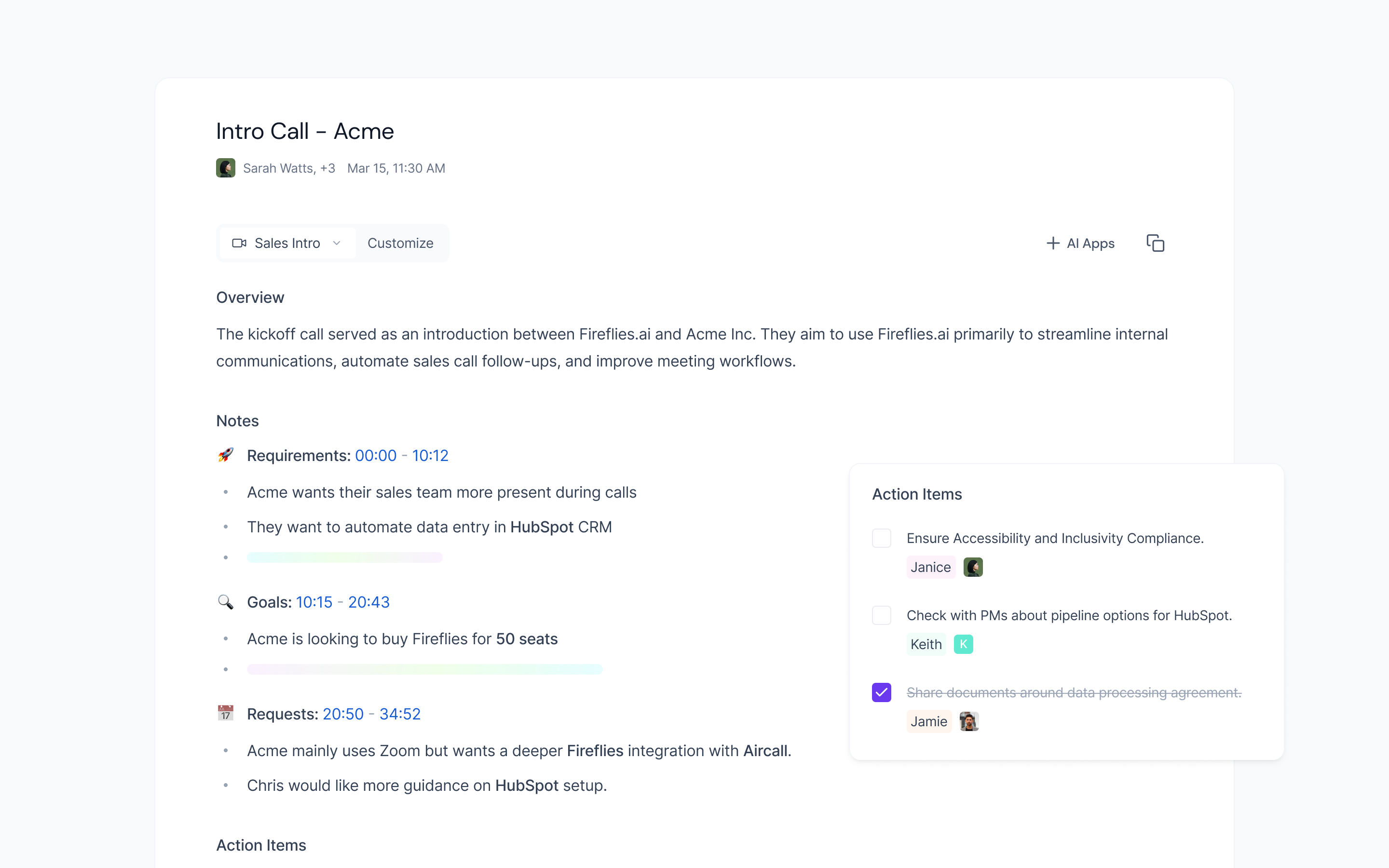The height and width of the screenshot is (868, 1389).
Task: Click the rocket icon beside Requirements
Action: point(226,455)
